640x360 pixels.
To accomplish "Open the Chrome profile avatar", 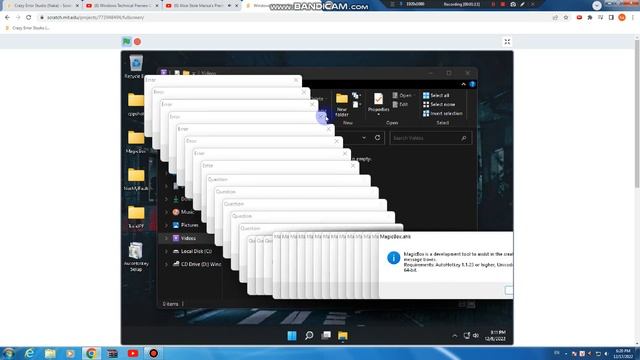I will [x=622, y=18].
